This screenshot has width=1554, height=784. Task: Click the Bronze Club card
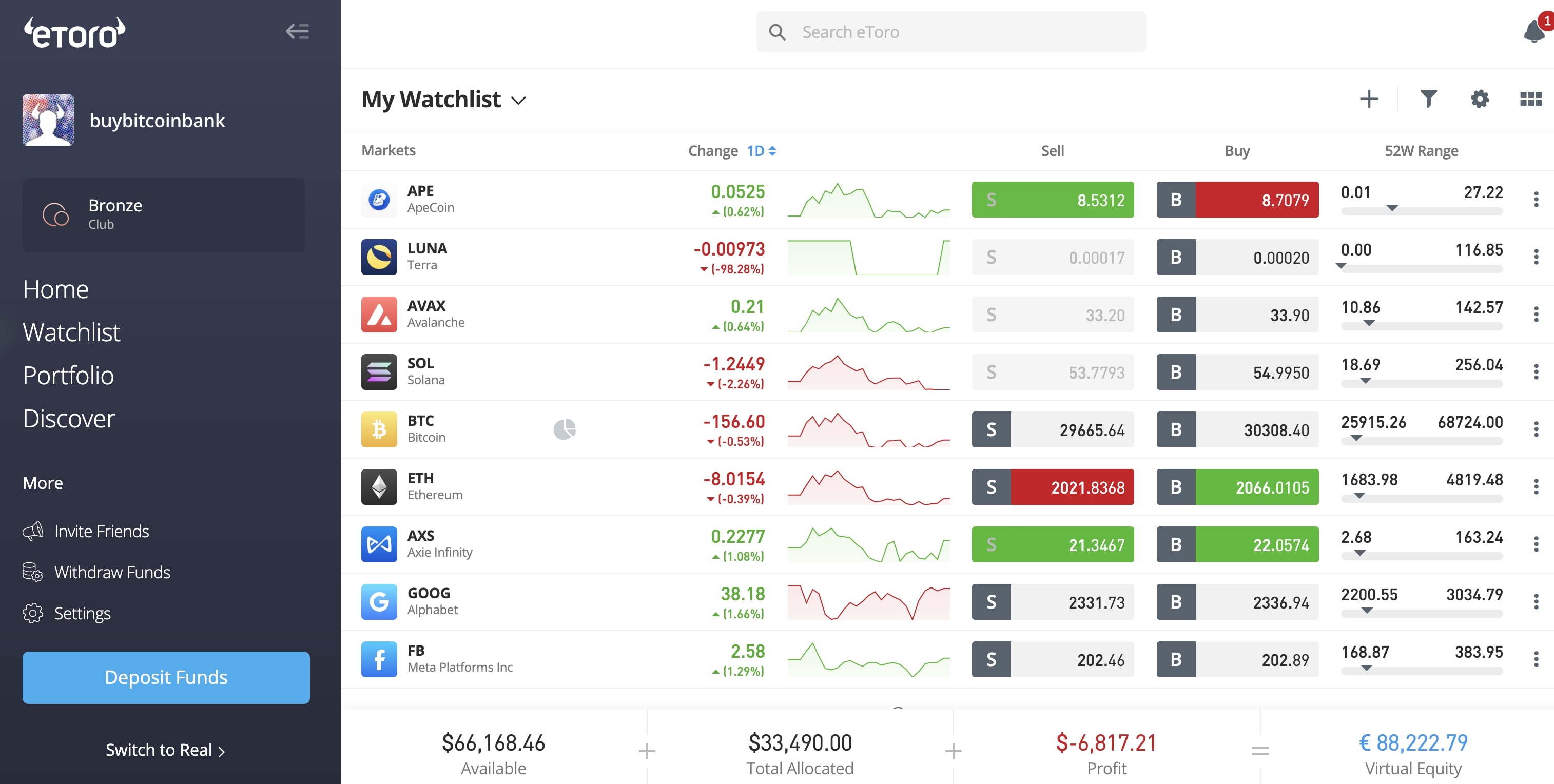[x=164, y=214]
